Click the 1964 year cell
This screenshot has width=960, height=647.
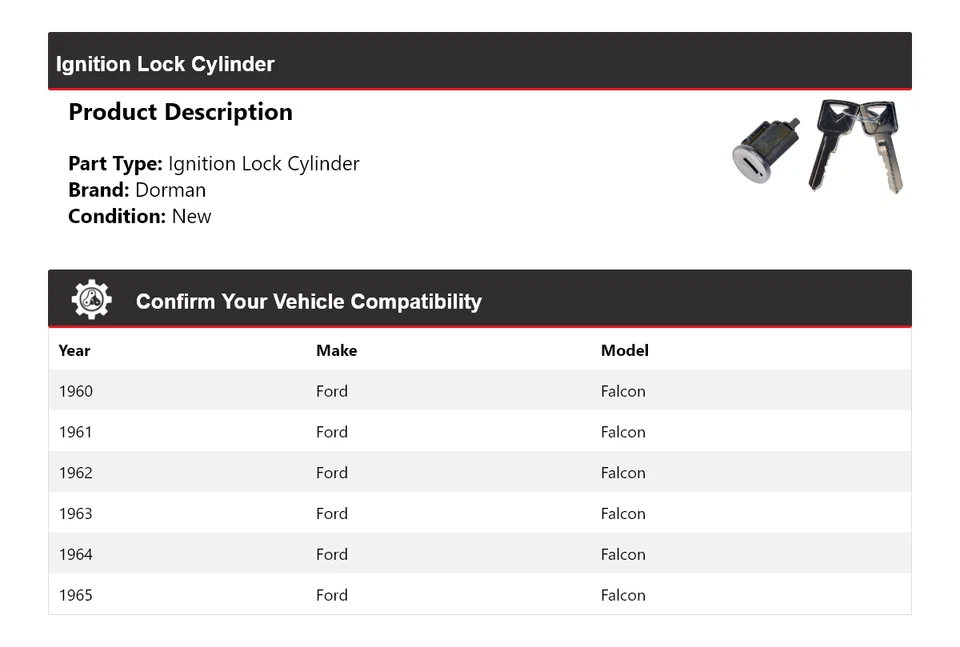click(x=76, y=554)
